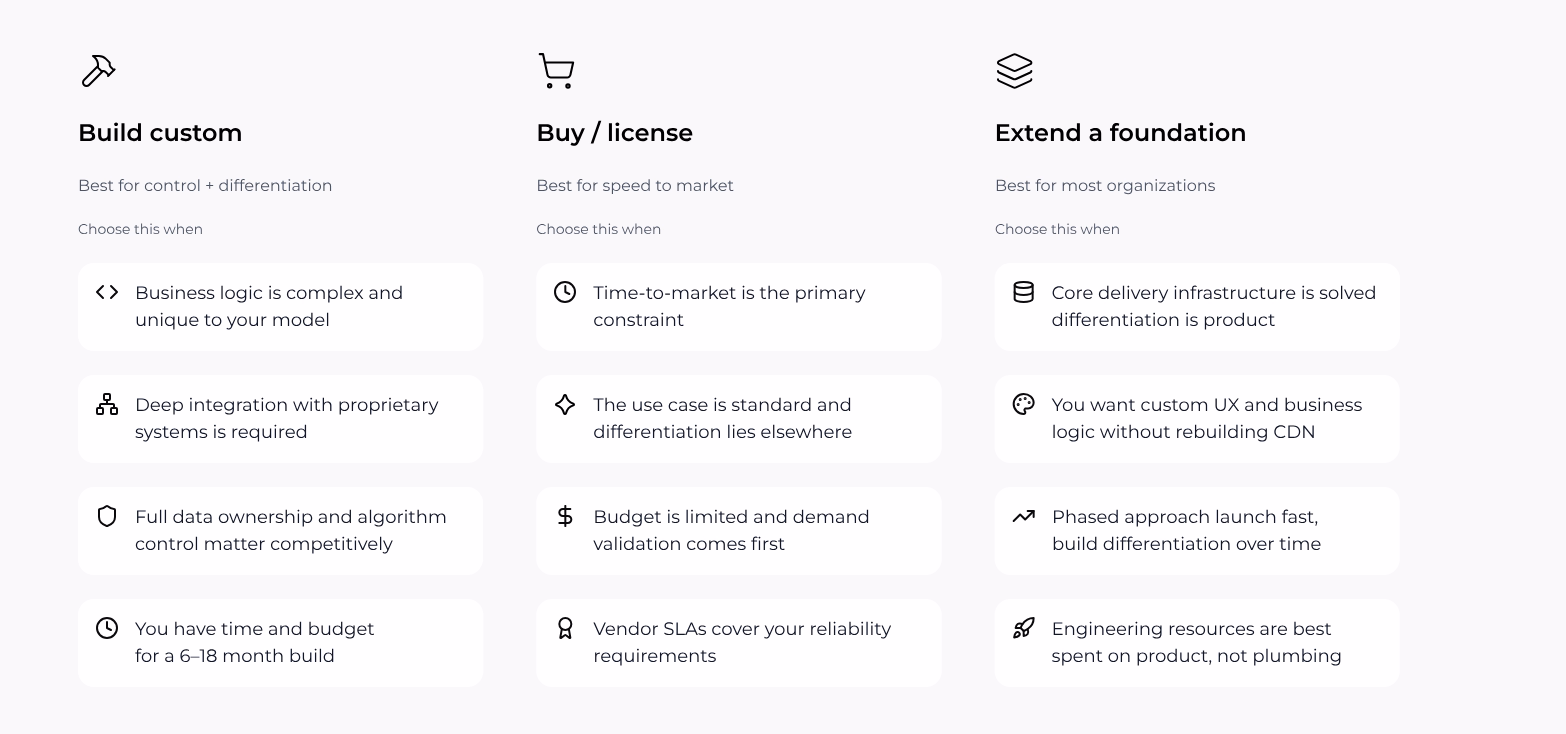Screen dimensions: 1566x734
Task: Click the dollar sign icon beside Budget is limited
Action: coord(565,516)
